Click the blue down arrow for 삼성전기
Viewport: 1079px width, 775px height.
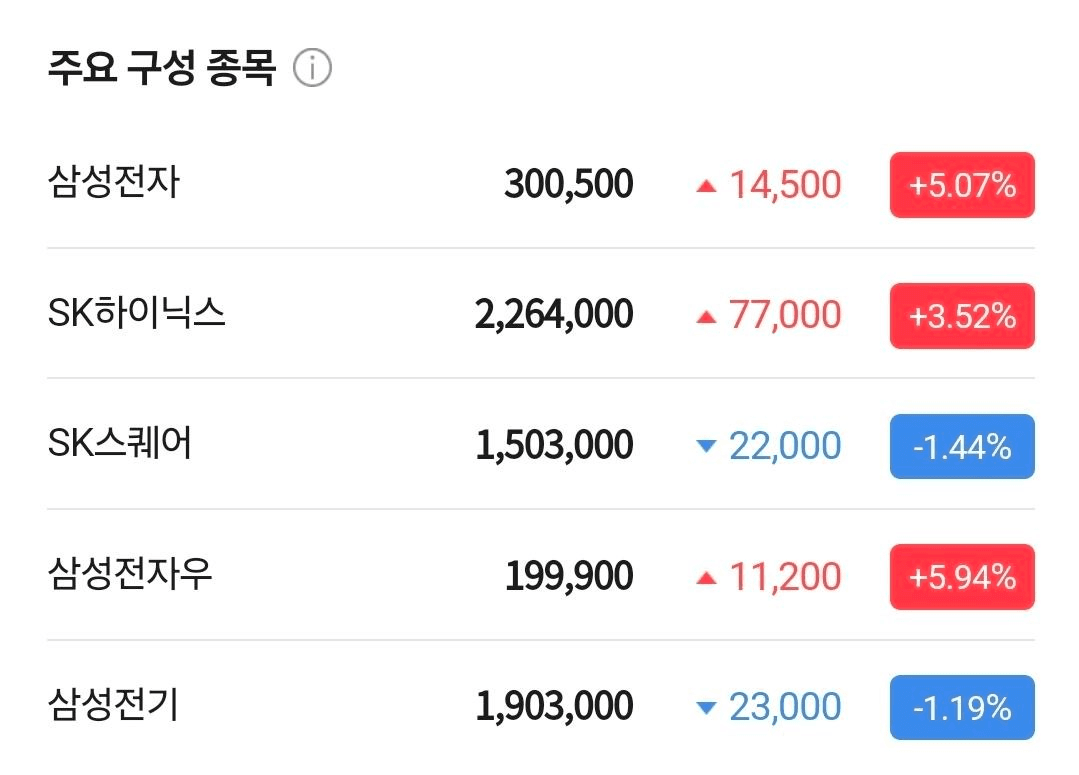pos(706,708)
